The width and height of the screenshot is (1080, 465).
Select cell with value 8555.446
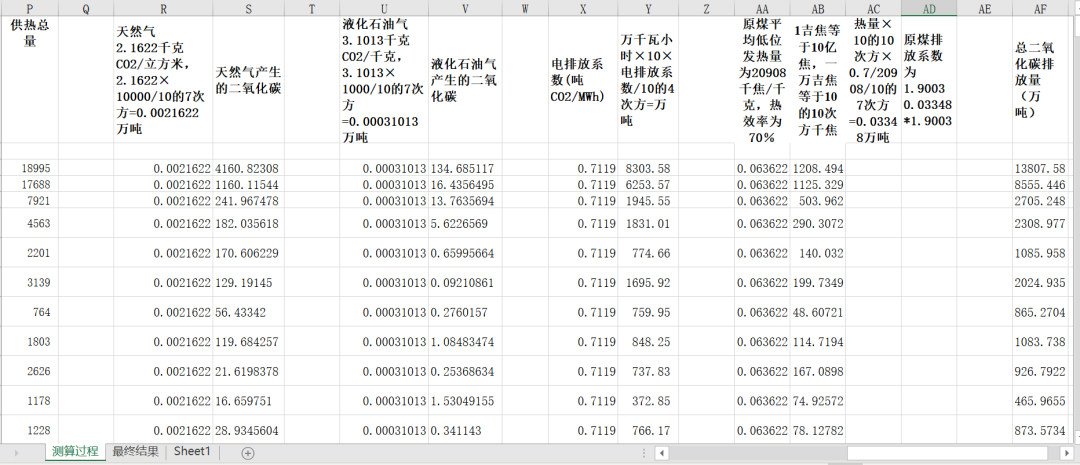click(x=1040, y=184)
